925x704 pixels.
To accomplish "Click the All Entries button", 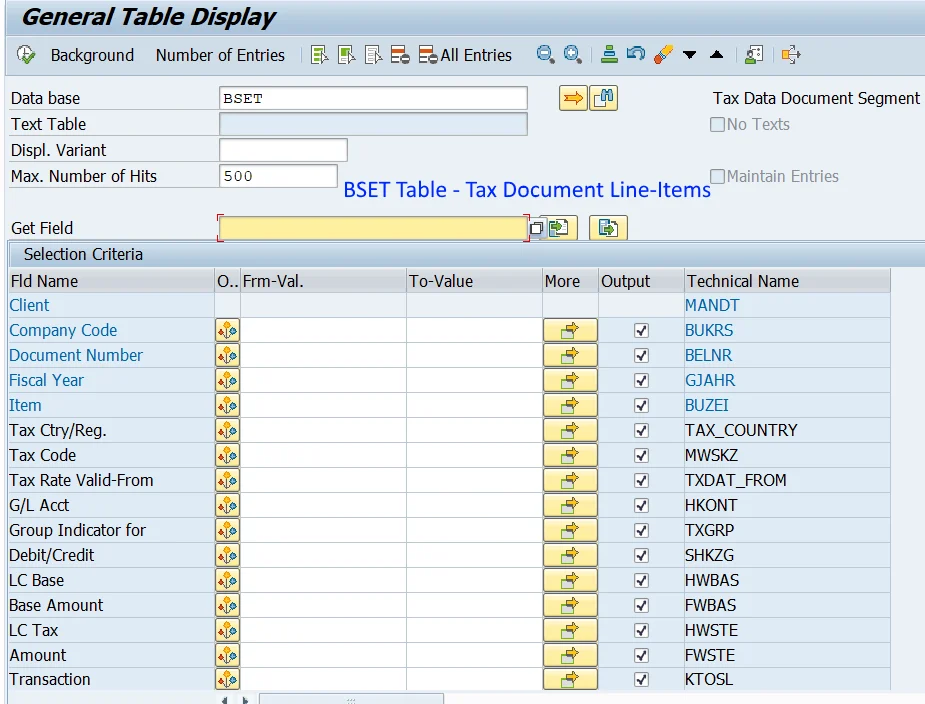I will tap(465, 55).
